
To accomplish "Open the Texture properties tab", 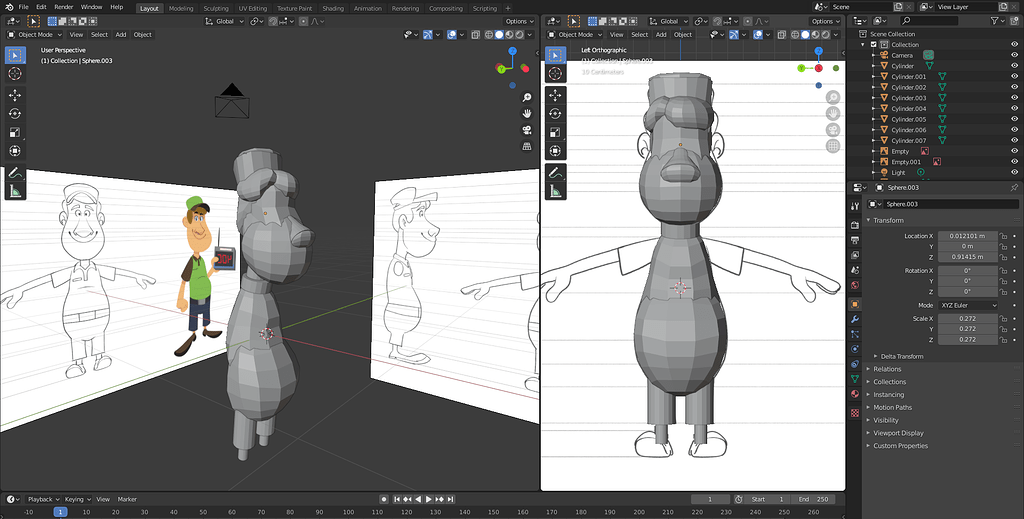I will [x=855, y=413].
